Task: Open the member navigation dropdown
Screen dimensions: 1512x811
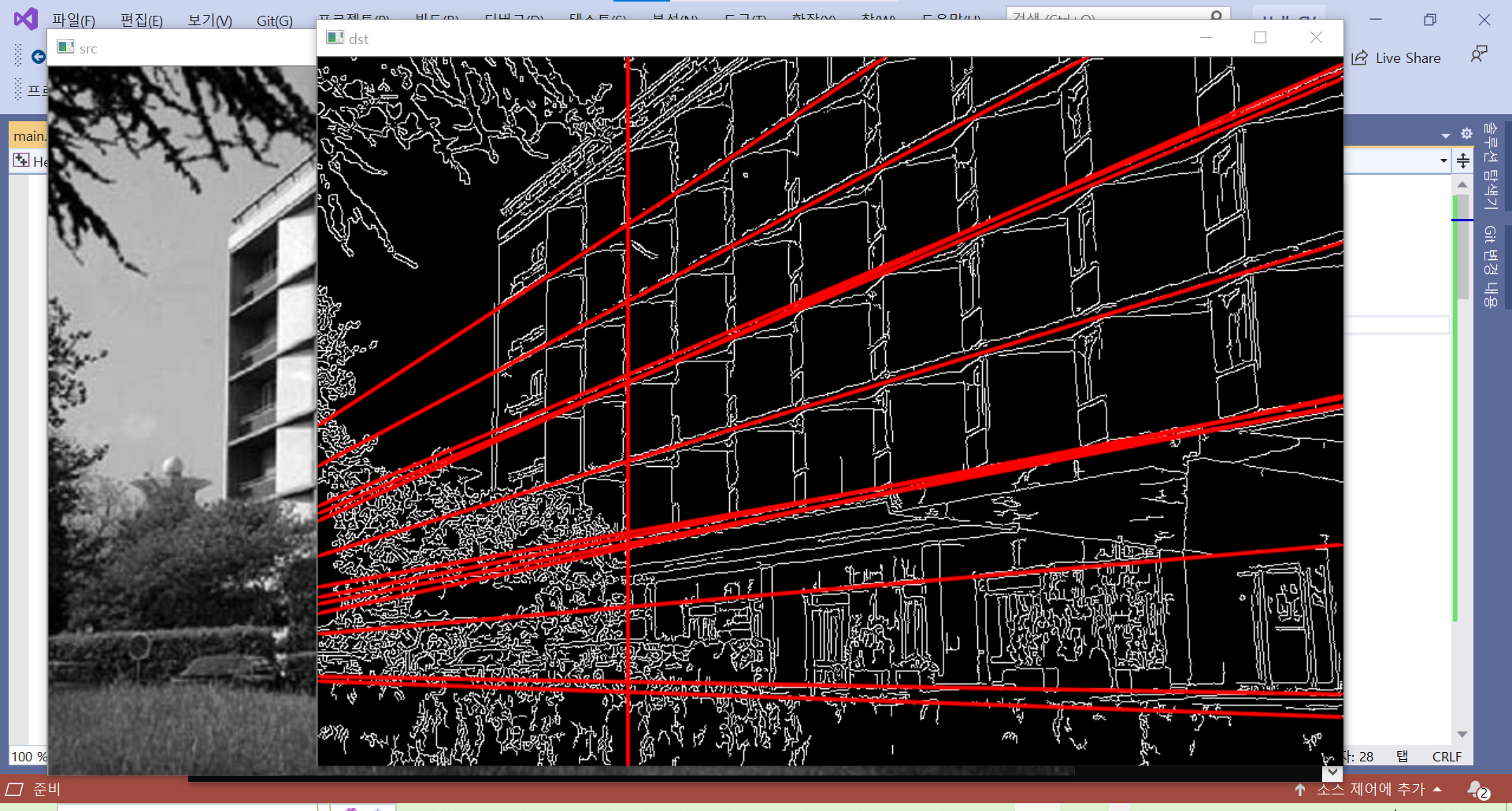Action: tap(1443, 161)
